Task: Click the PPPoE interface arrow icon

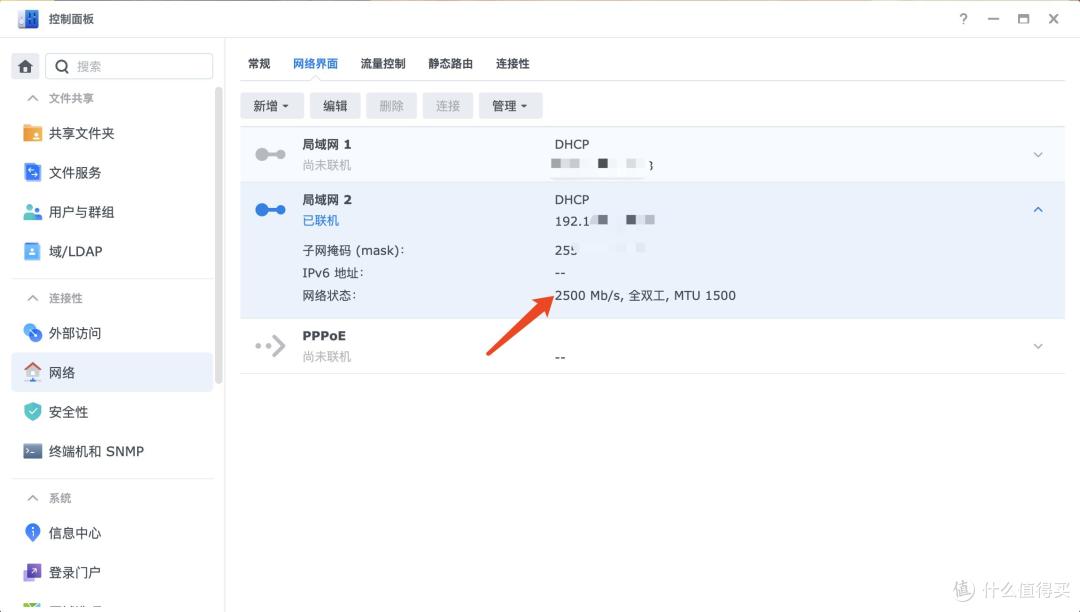Action: pyautogui.click(x=270, y=346)
